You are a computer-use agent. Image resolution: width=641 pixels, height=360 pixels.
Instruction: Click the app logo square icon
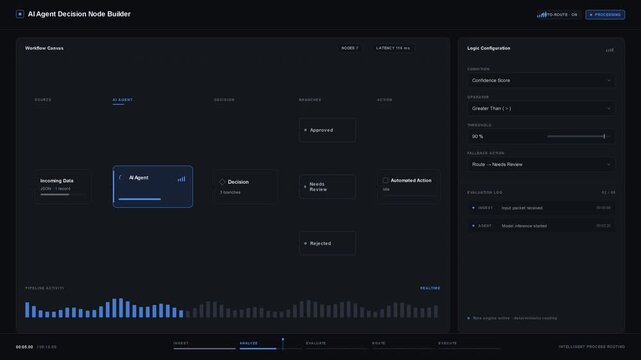(20, 14)
